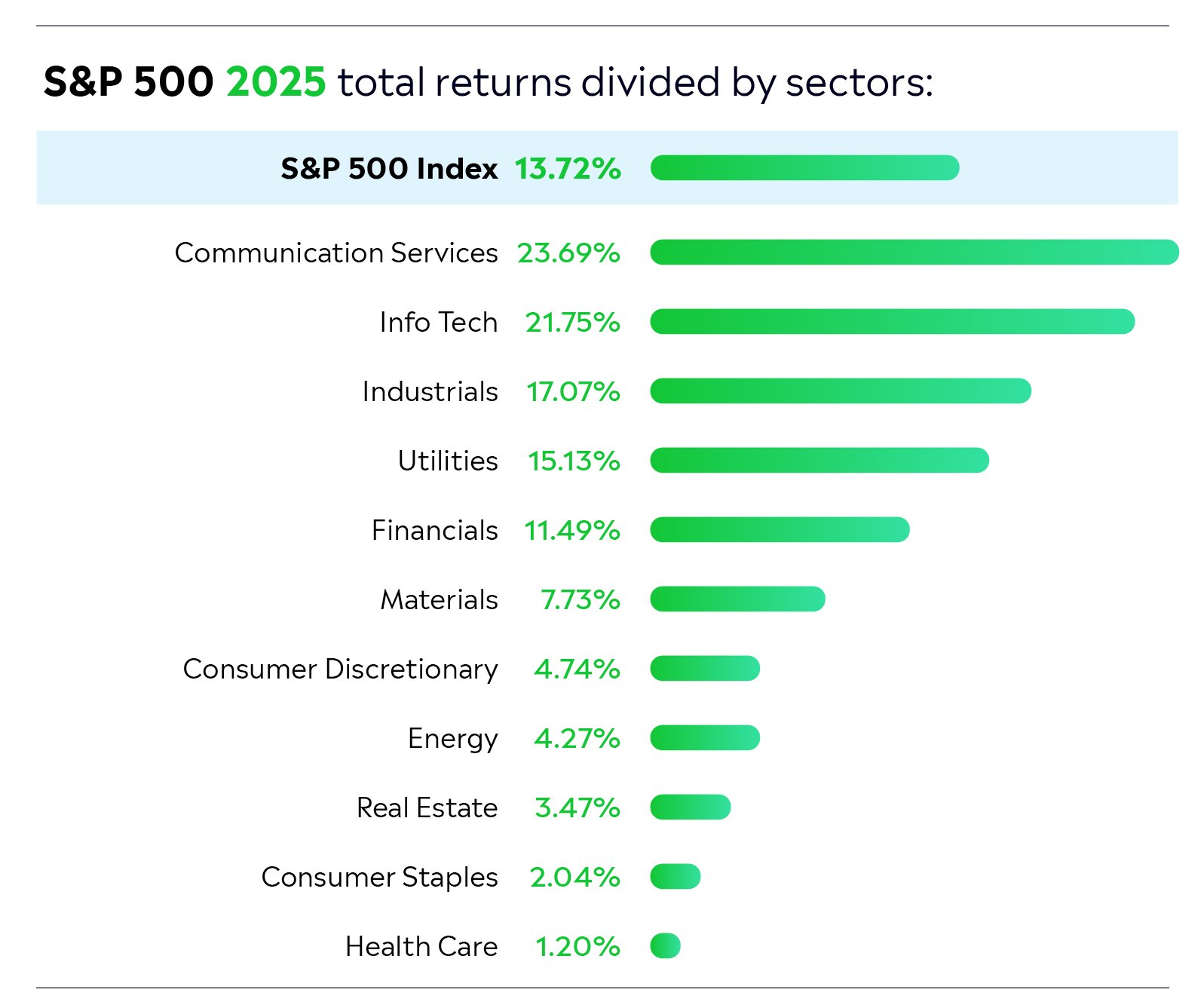
Task: Select the Health Care green bar
Action: point(665,946)
